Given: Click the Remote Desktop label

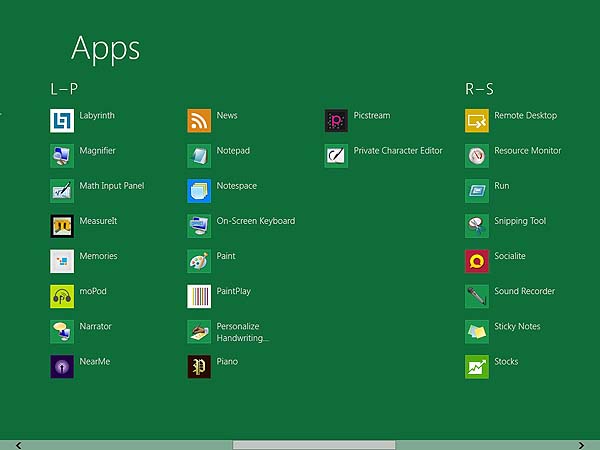Looking at the screenshot, I should (x=525, y=116).
